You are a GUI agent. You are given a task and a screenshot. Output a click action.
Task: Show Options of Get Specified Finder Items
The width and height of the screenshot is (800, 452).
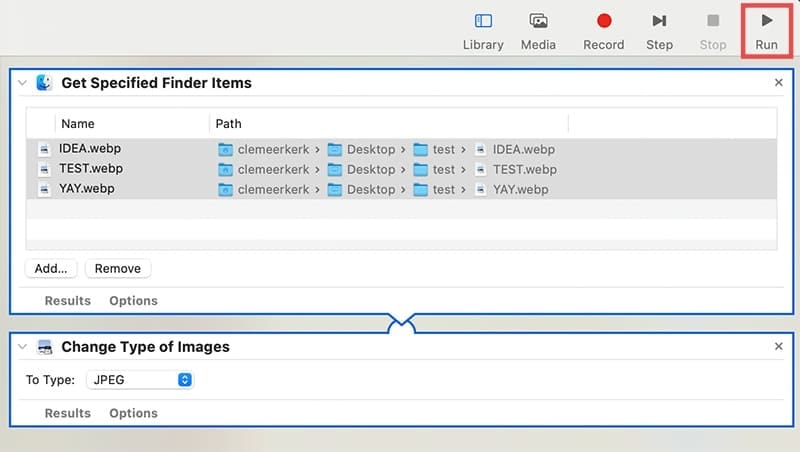pyautogui.click(x=133, y=301)
